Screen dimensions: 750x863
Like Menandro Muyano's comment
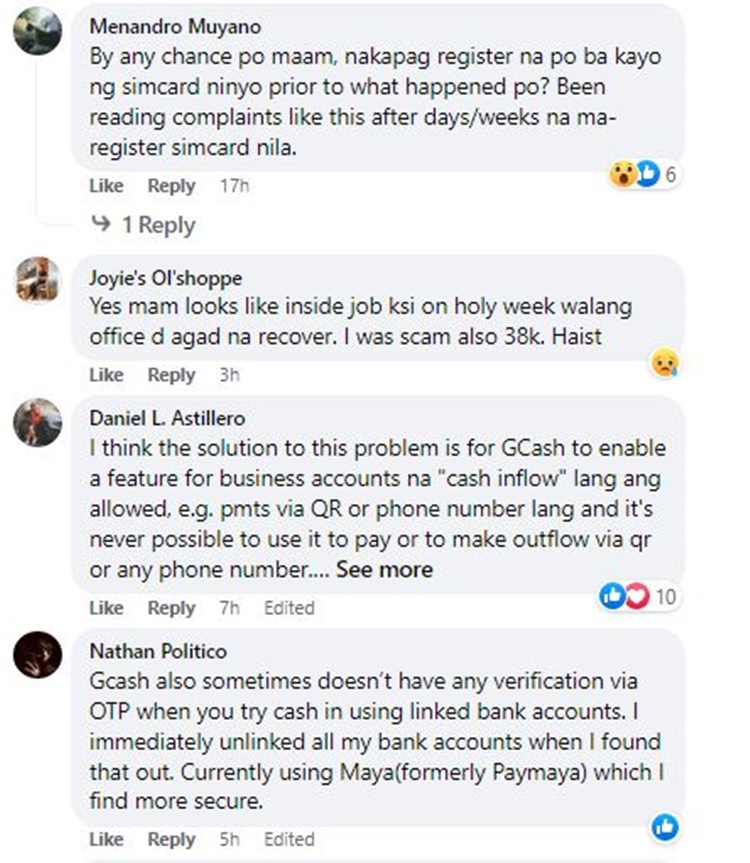tap(106, 186)
